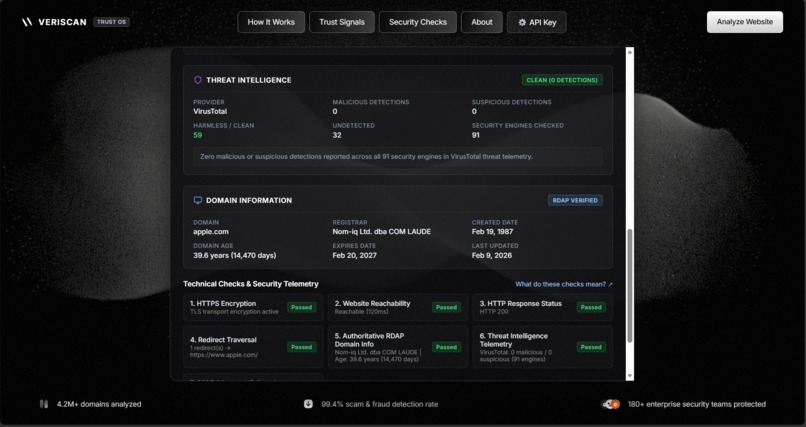Viewport: 806px width, 427px height.
Task: Click the scroll up arrow of results panel
Action: (x=630, y=52)
